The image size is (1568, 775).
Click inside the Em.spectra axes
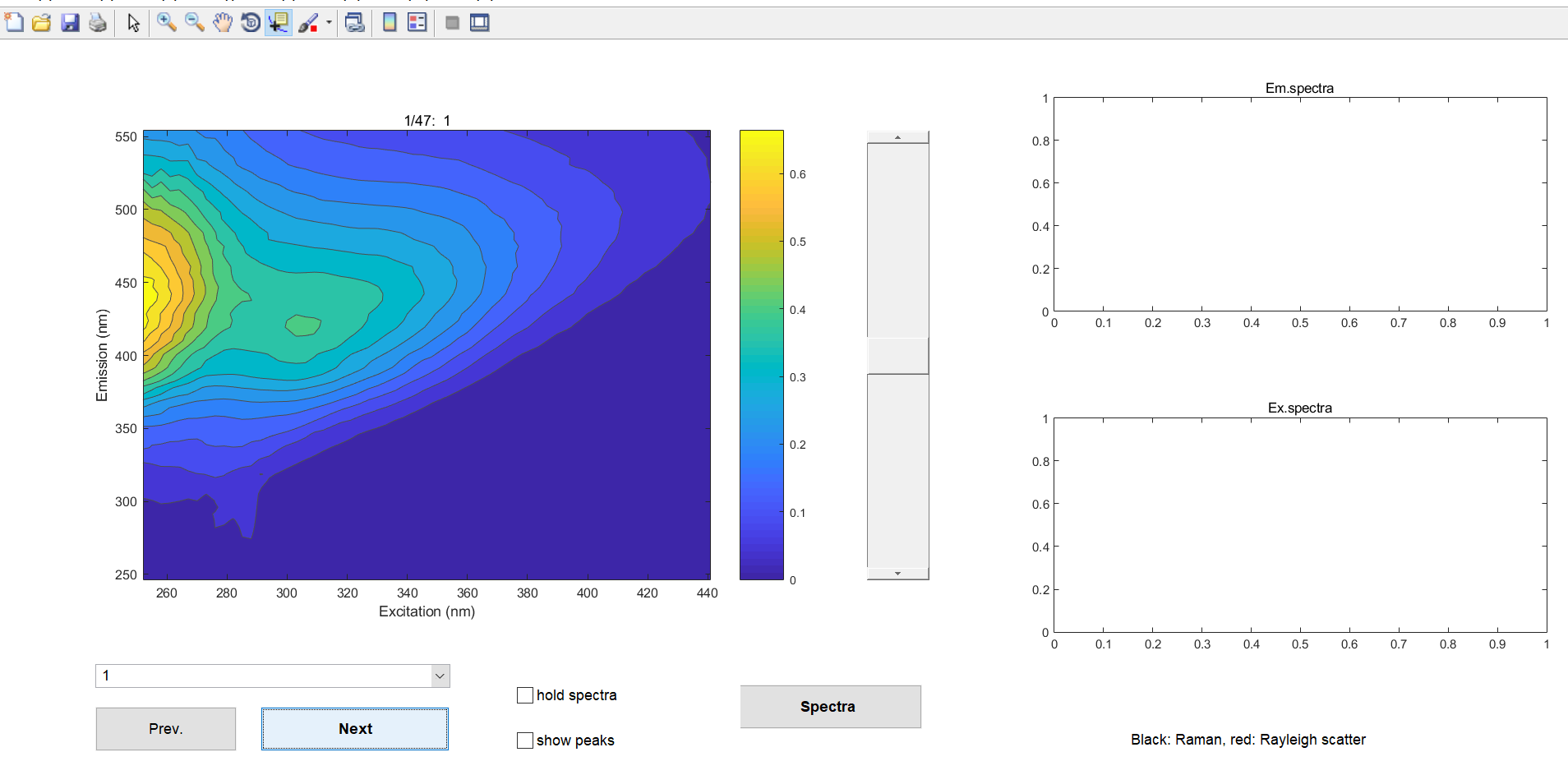(x=1300, y=205)
